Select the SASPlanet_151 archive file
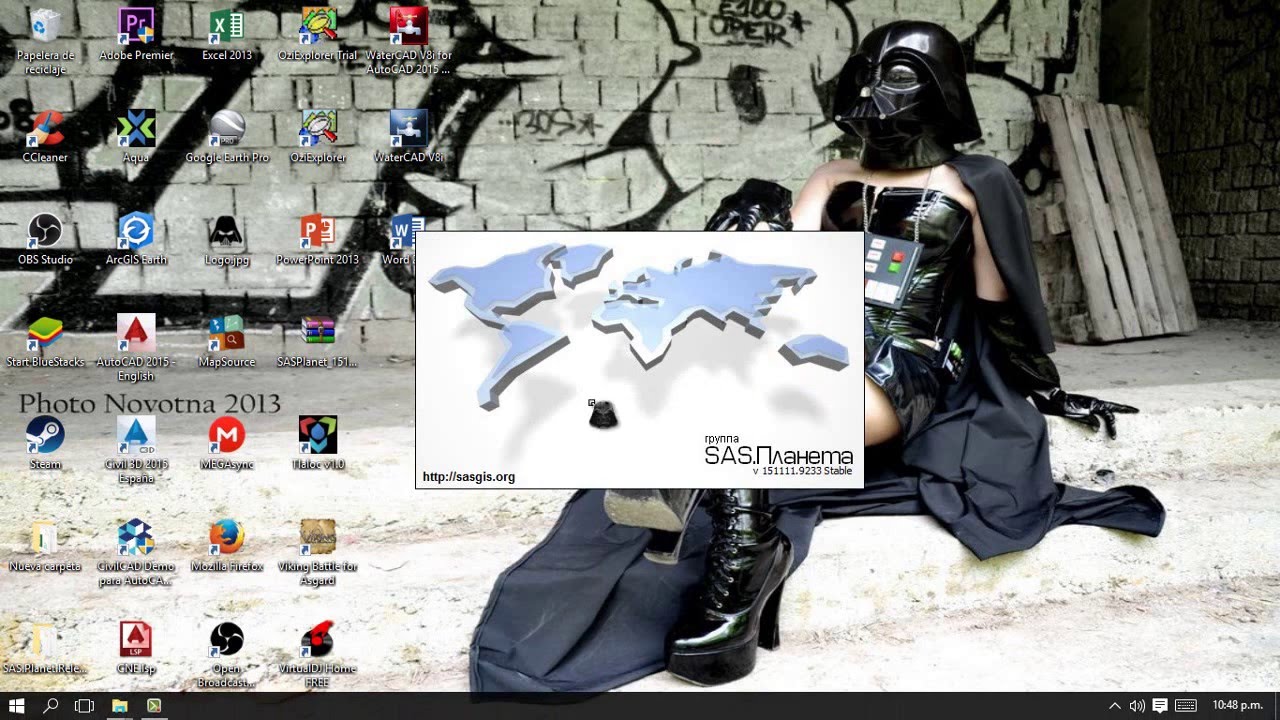Viewport: 1280px width, 720px height. (318, 341)
